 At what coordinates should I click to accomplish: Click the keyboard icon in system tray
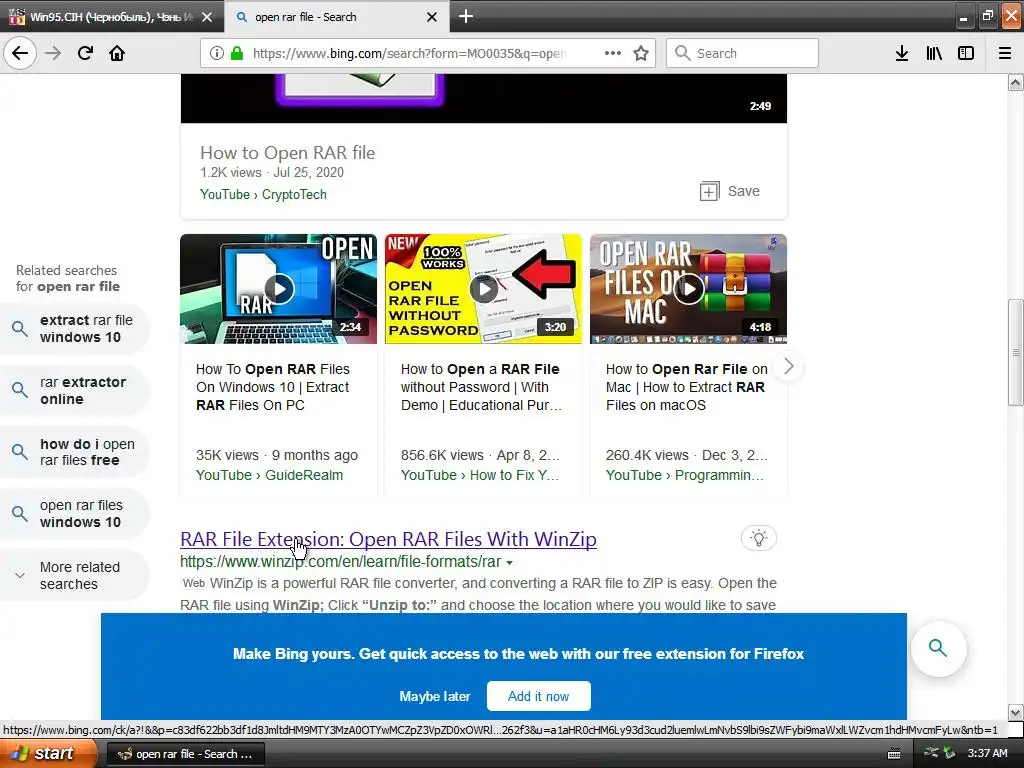tap(894, 754)
